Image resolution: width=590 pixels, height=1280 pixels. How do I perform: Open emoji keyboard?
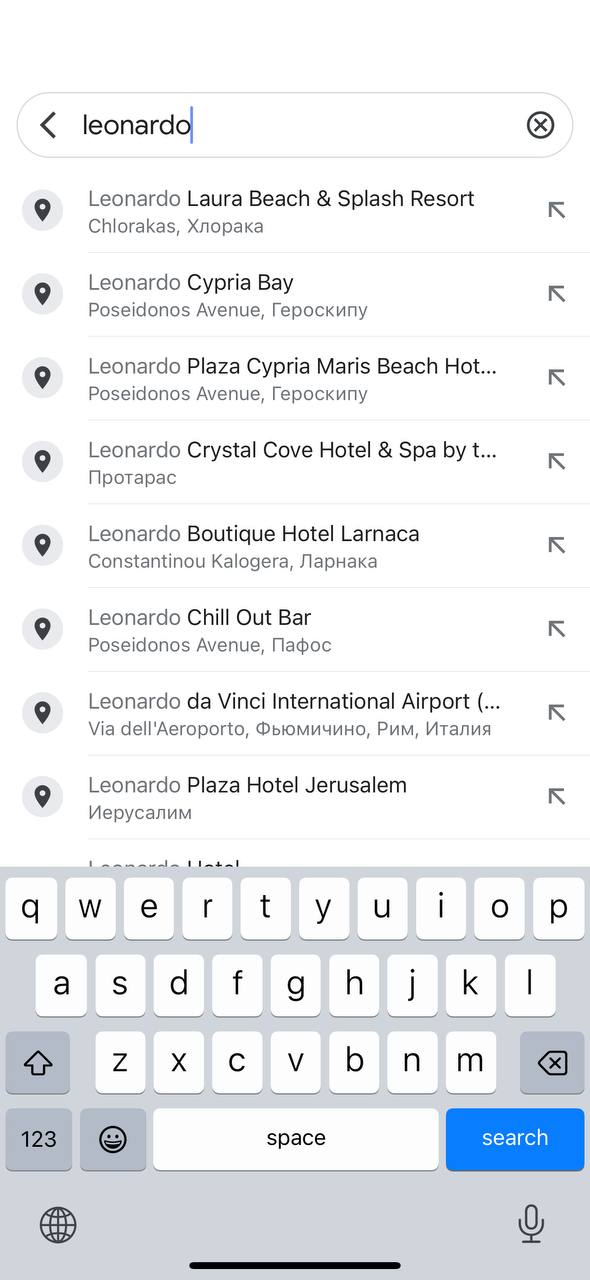[113, 1139]
